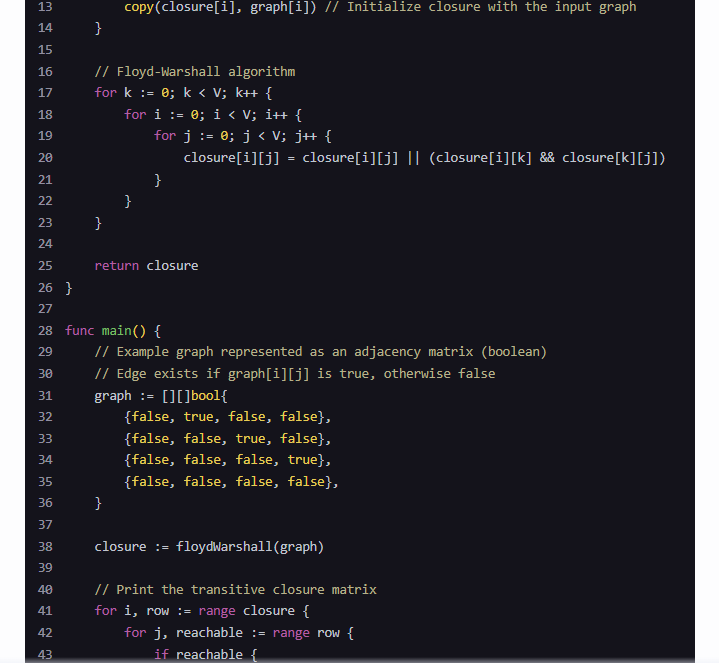Image resolution: width=719 pixels, height=663 pixels.
Task: Click 'bool' type on line 31
Action: tap(206, 396)
